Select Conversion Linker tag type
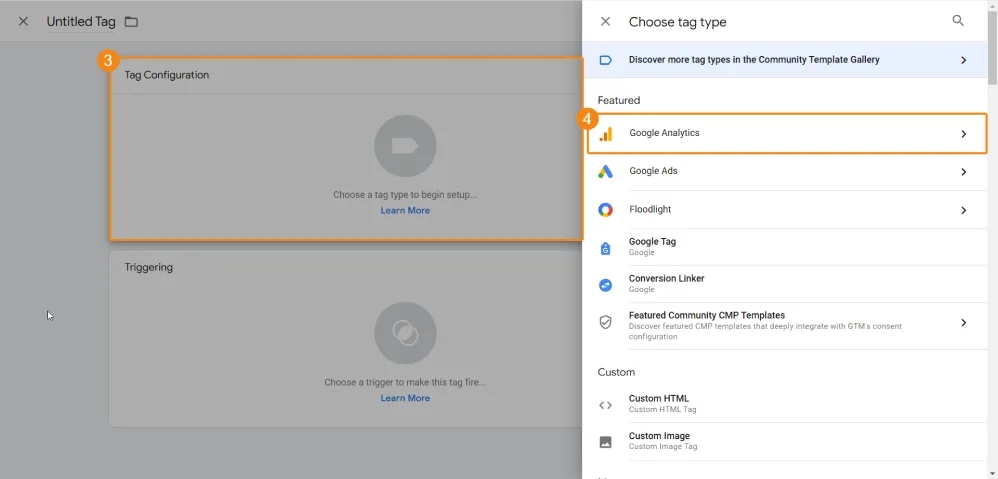 coord(786,284)
